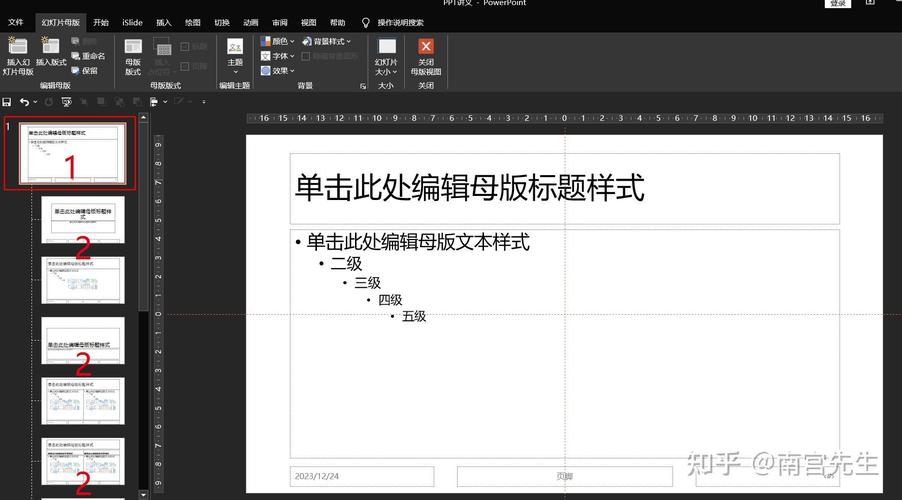The width and height of the screenshot is (902, 500).
Task: Open the File (文件) menu
Action: (16, 22)
